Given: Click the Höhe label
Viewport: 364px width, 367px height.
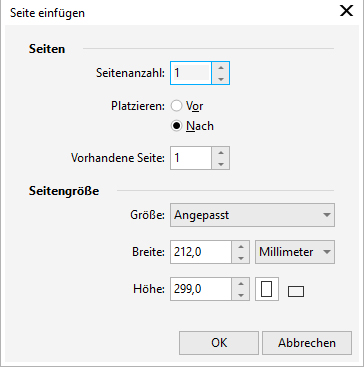Looking at the screenshot, I should coord(149,289).
